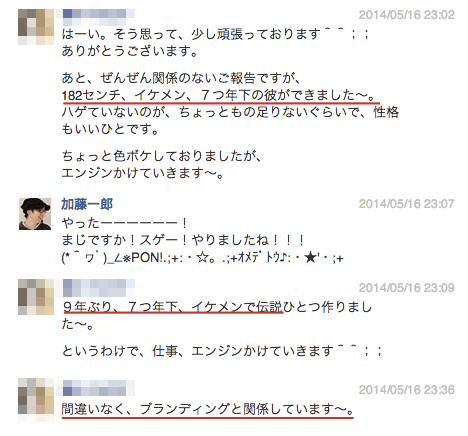Click the blurred sender name above the 23:36 message
The width and height of the screenshot is (468, 436).
pyautogui.click(x=99, y=388)
